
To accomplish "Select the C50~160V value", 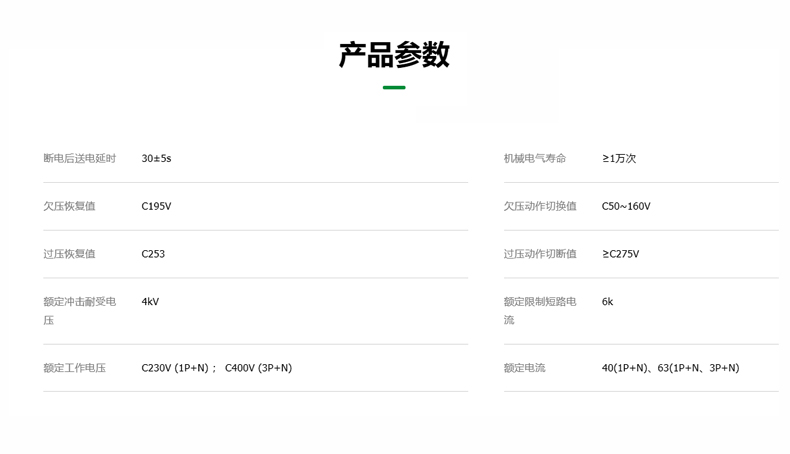I will 626,206.
